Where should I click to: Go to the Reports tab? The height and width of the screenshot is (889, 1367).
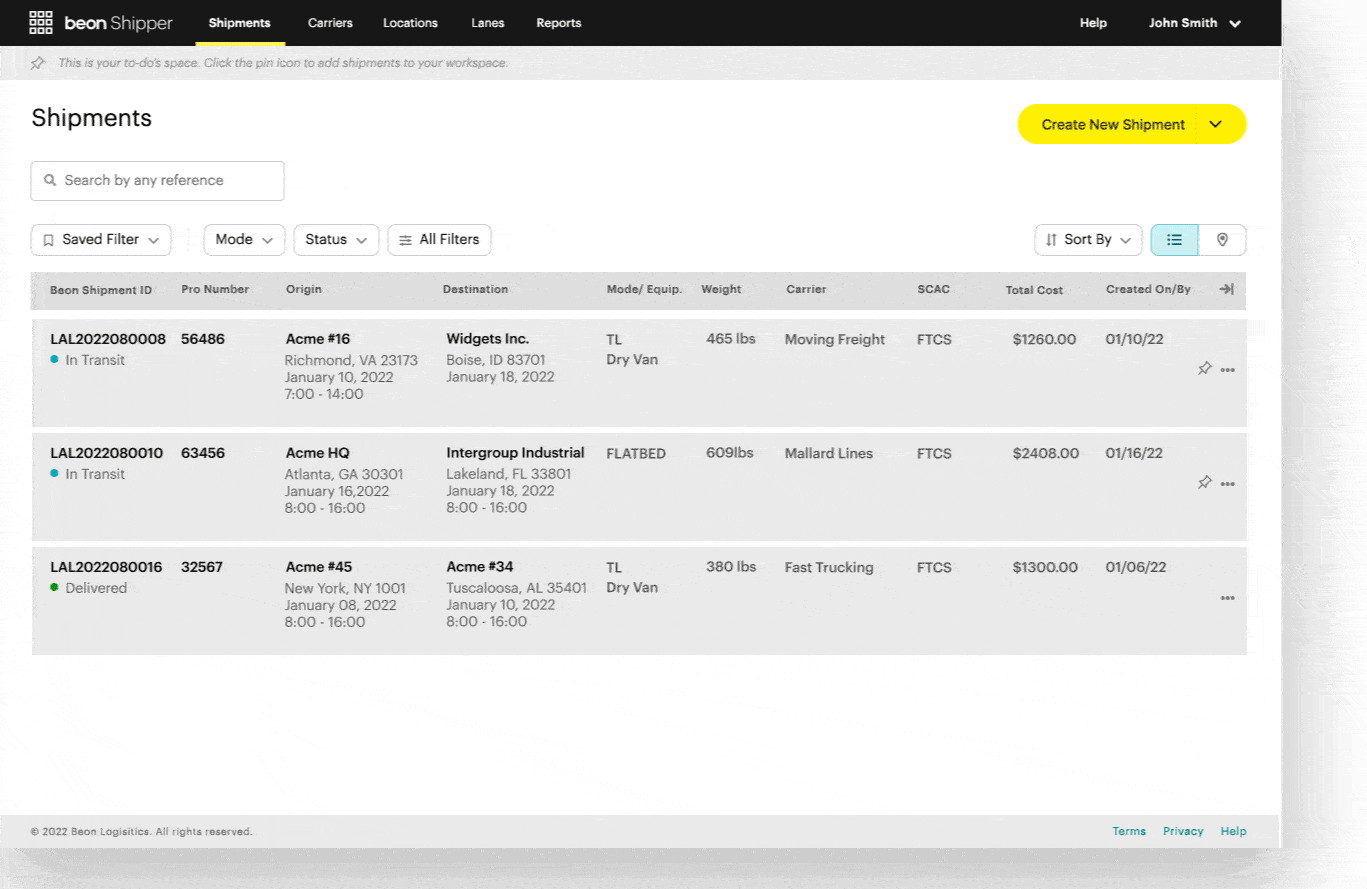tap(558, 23)
